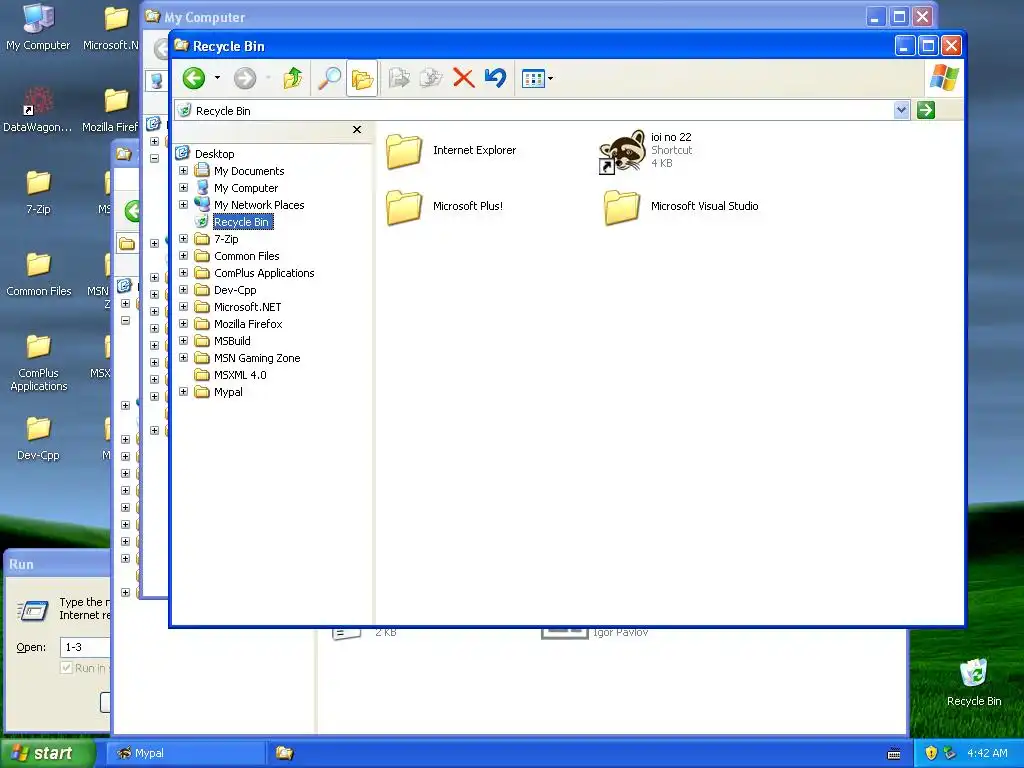This screenshot has height=768, width=1024.
Task: Select MSBuild folder in the tree
Action: 232,341
